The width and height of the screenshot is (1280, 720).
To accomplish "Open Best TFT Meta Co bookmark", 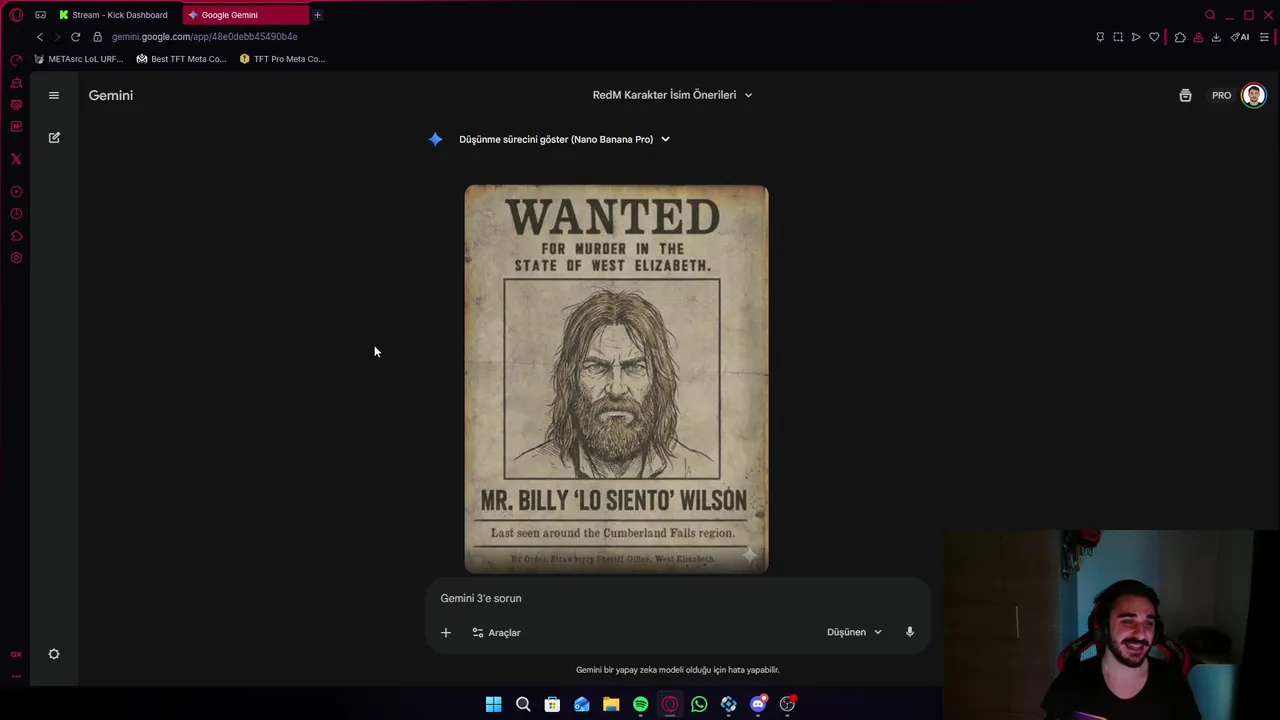I will [x=181, y=59].
